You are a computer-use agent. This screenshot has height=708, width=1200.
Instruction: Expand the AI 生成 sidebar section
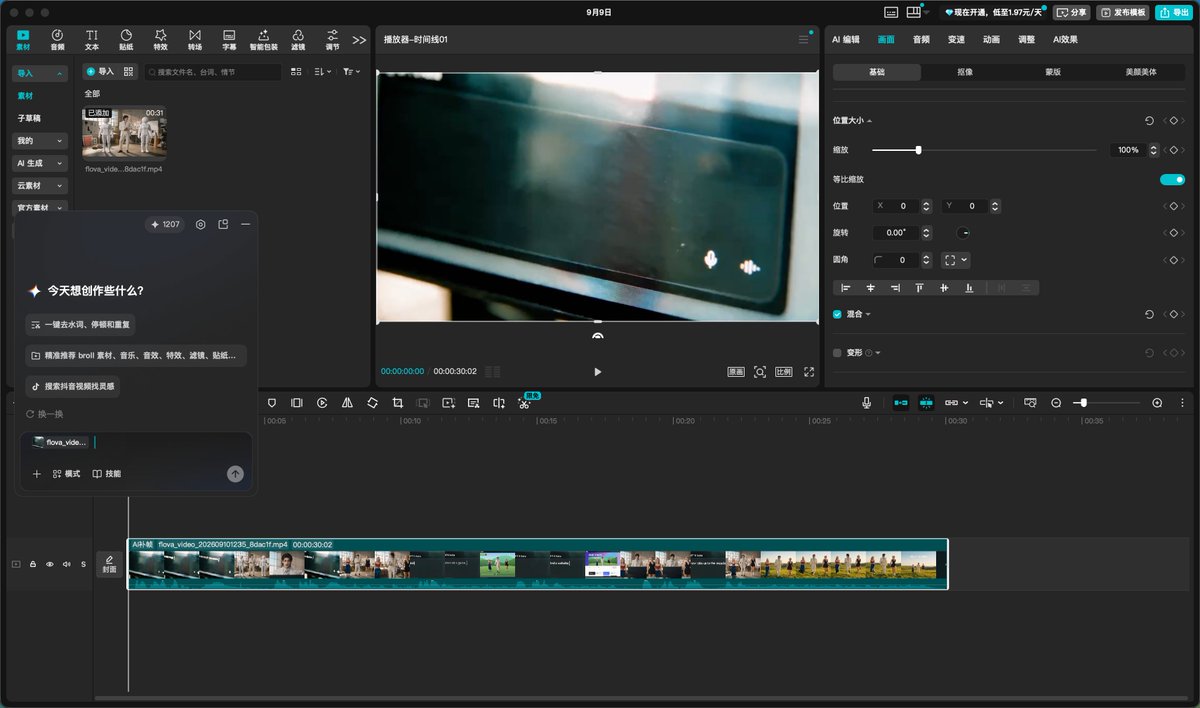pos(40,163)
